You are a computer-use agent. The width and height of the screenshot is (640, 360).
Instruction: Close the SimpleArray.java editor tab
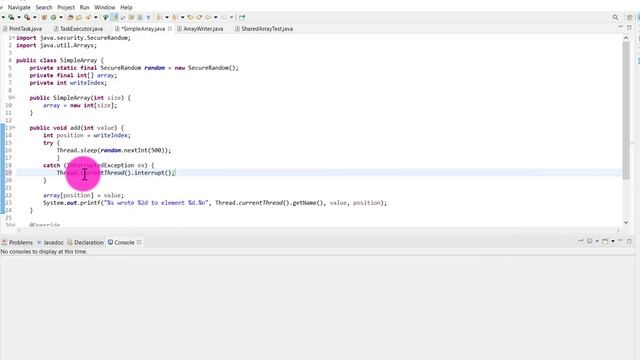click(170, 29)
